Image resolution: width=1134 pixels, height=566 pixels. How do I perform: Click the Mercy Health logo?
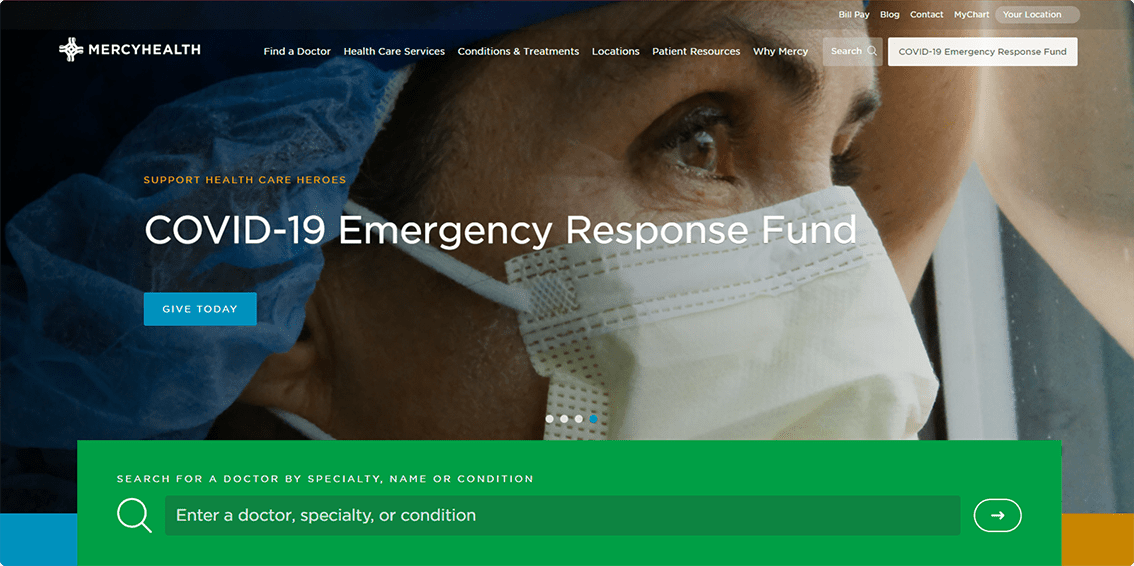coord(129,50)
